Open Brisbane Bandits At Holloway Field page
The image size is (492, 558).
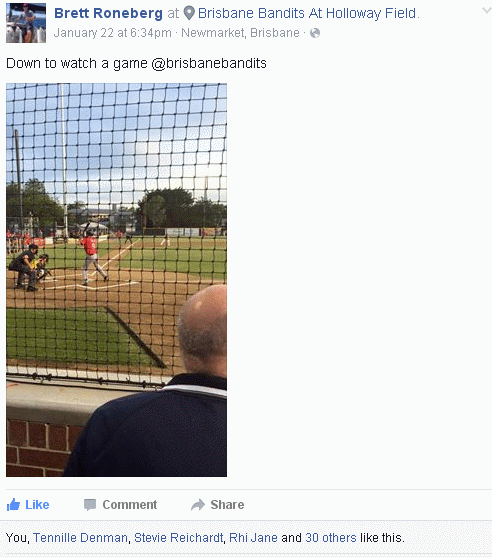pos(307,14)
